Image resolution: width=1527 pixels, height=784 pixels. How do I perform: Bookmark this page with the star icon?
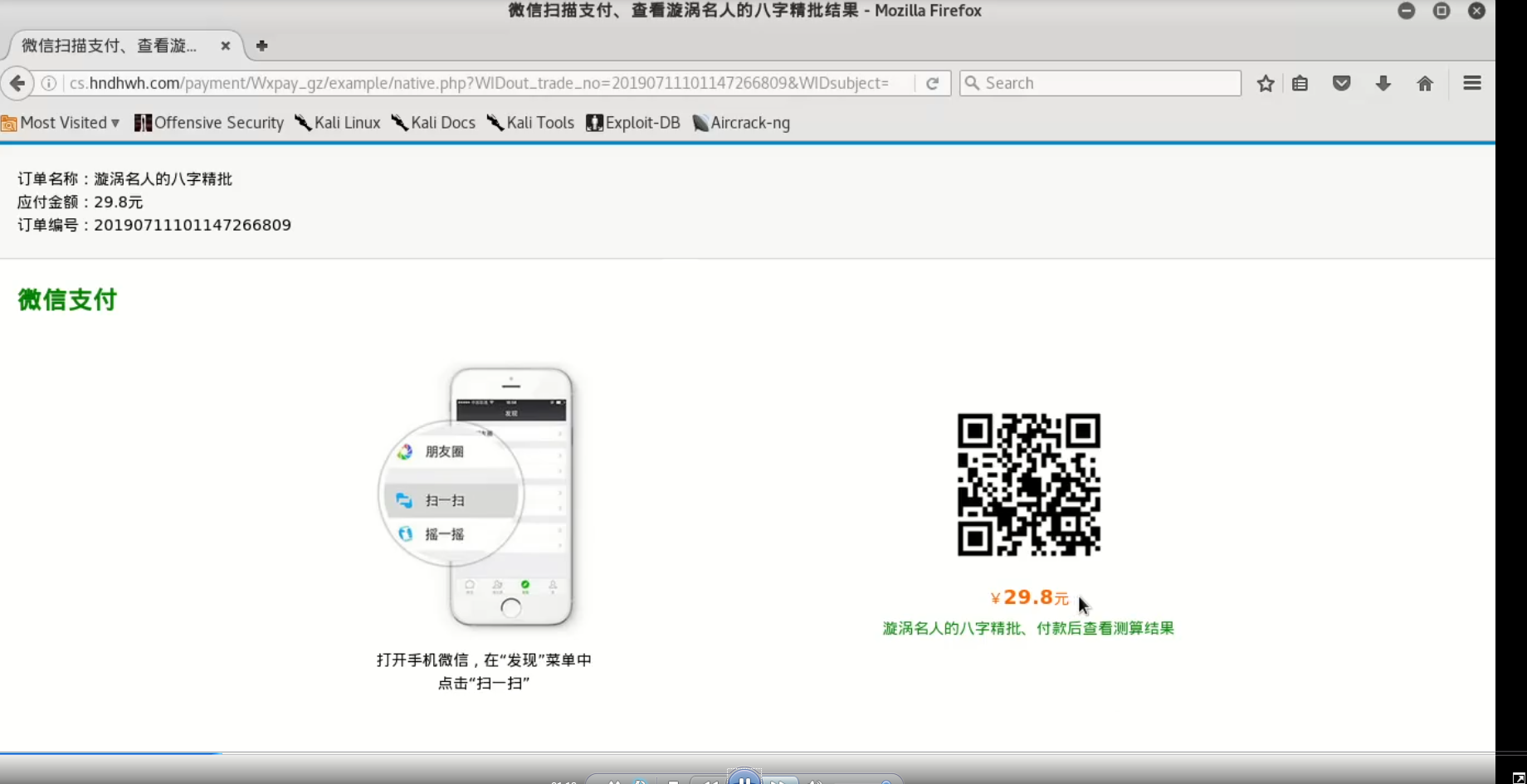point(1265,83)
